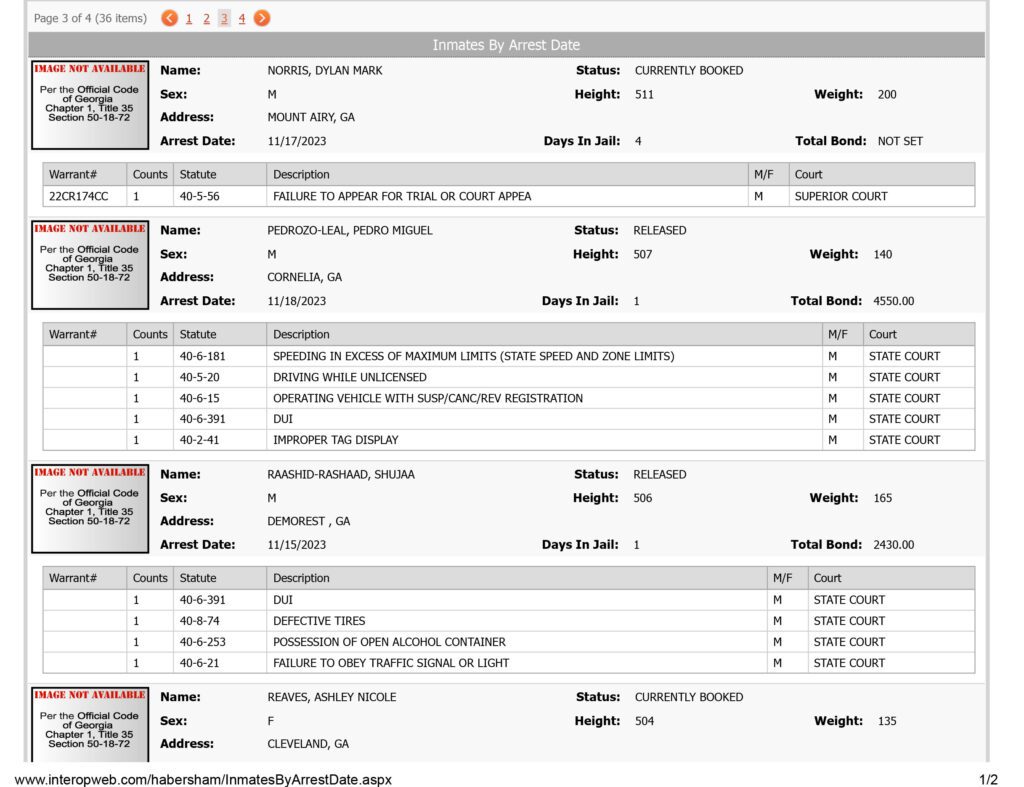This screenshot has height=787, width=1024.
Task: Click the Inmates By Arrest Date header
Action: click(x=506, y=45)
